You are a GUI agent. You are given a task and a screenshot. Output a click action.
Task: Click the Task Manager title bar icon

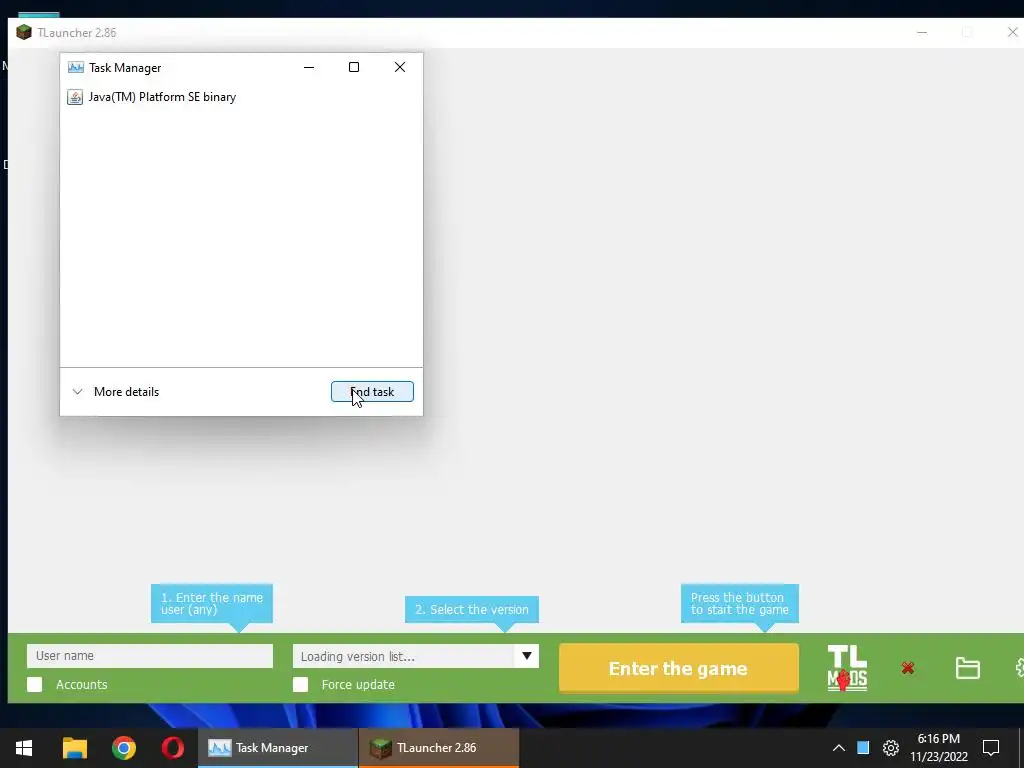pyautogui.click(x=76, y=67)
